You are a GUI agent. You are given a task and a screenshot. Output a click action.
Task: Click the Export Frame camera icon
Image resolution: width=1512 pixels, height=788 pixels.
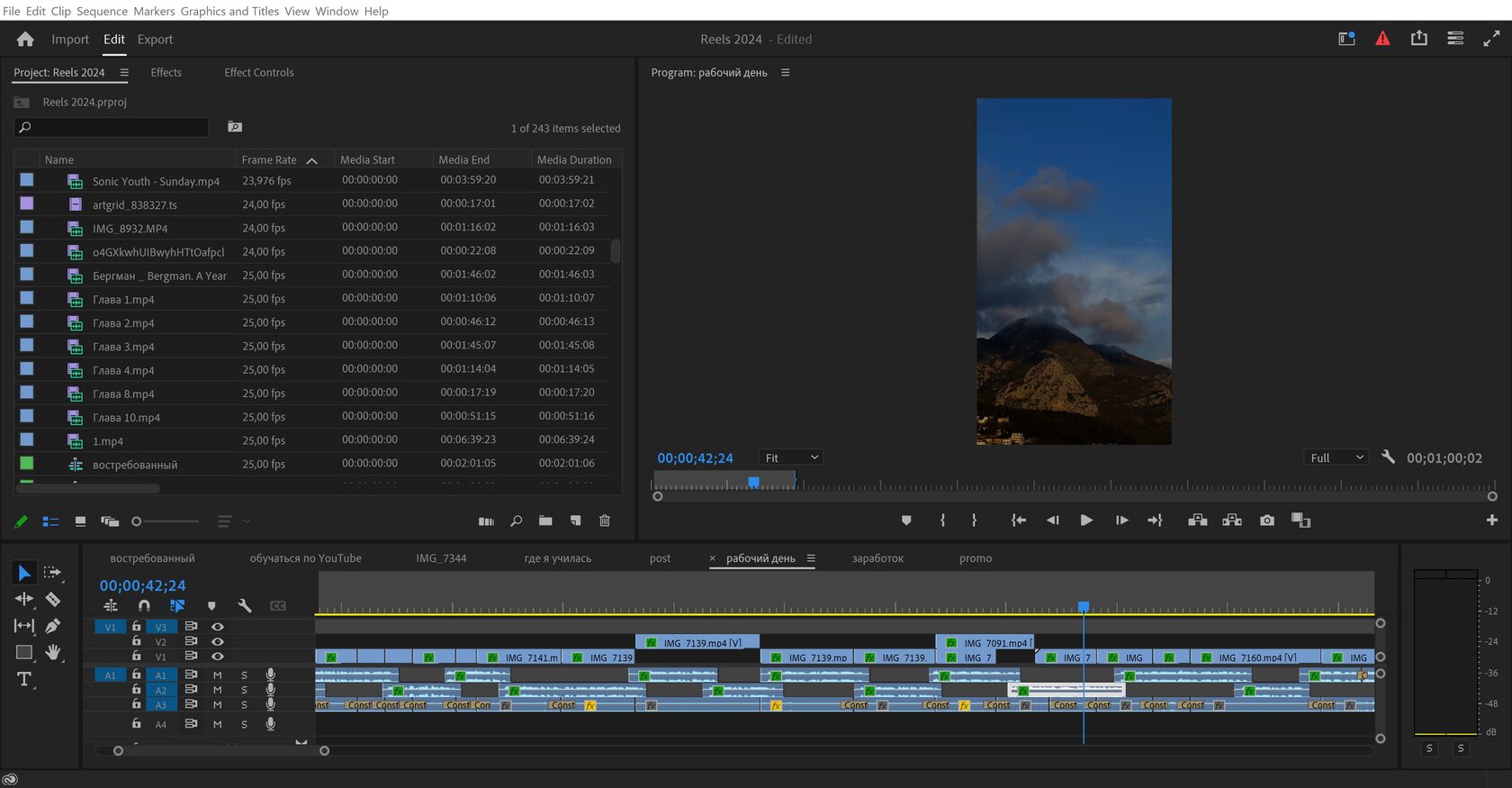1267,521
